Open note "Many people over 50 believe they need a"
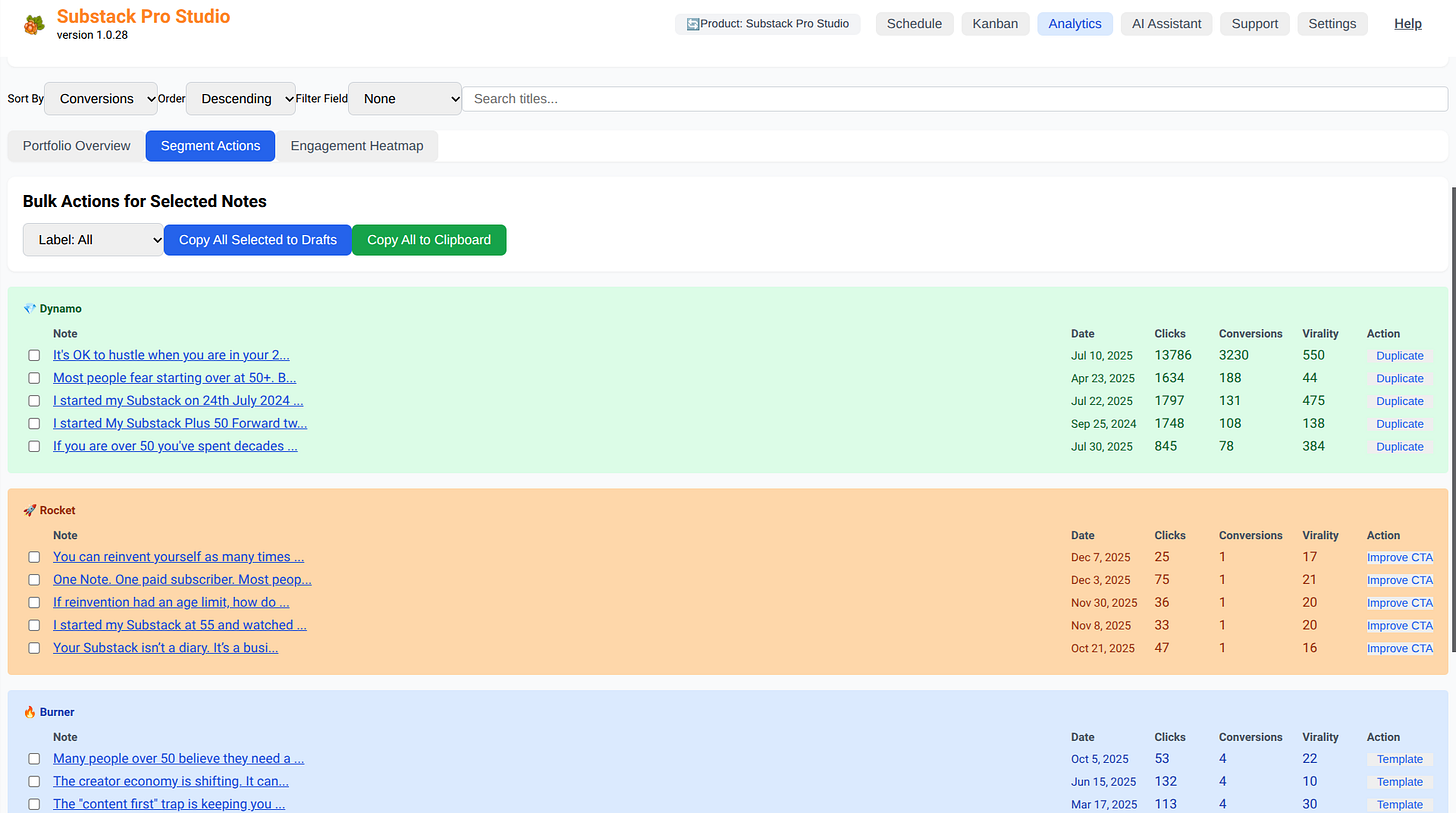 (178, 759)
